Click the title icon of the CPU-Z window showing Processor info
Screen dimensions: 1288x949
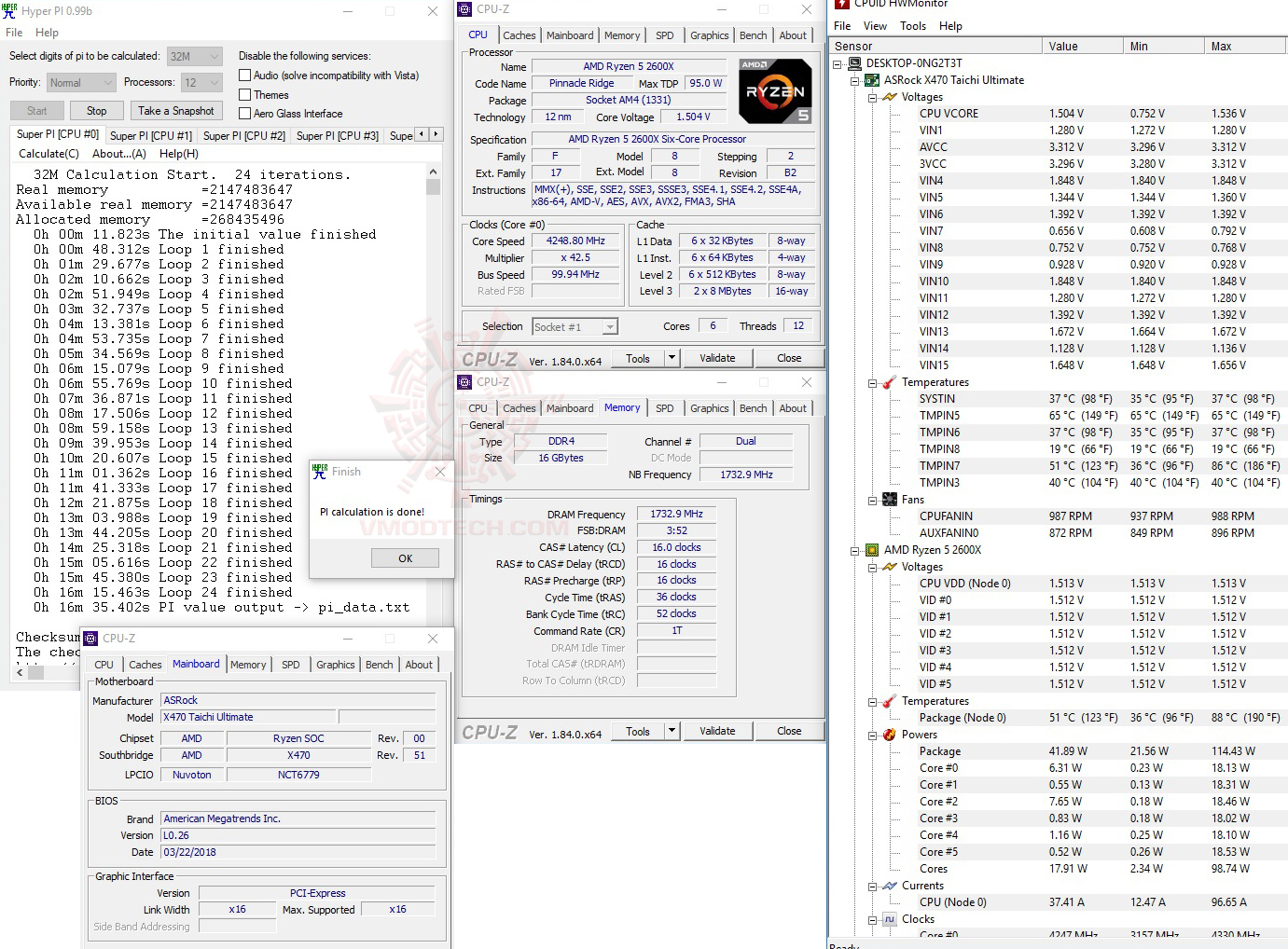click(x=464, y=9)
